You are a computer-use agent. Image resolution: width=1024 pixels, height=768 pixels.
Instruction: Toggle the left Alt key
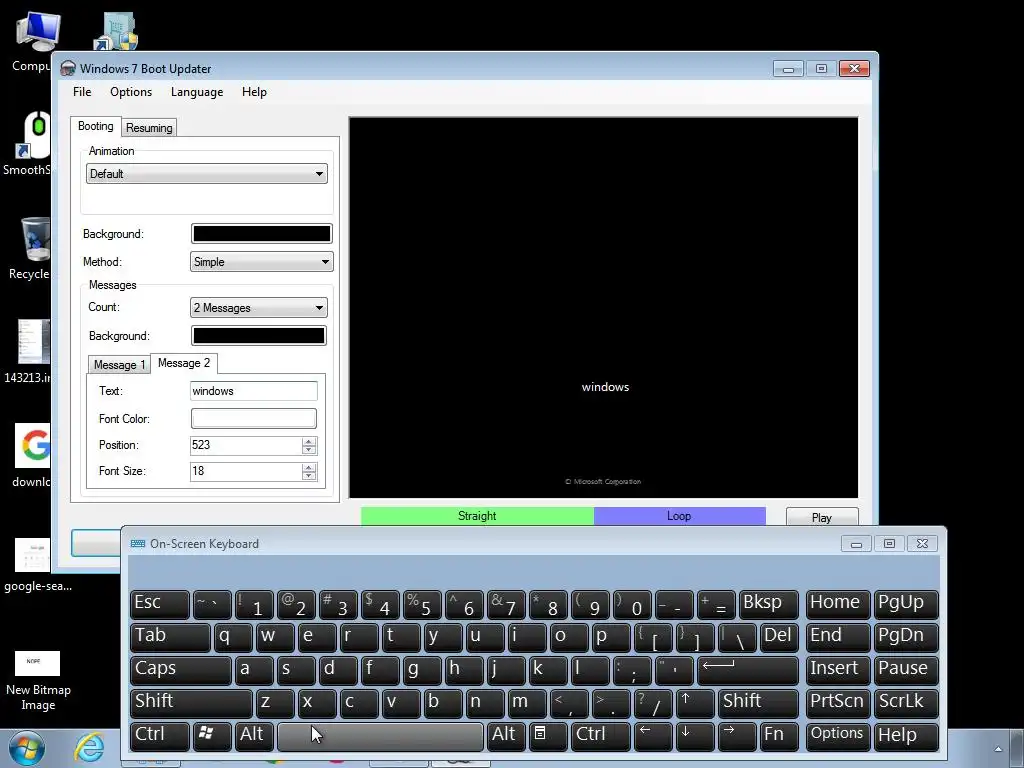coord(255,735)
